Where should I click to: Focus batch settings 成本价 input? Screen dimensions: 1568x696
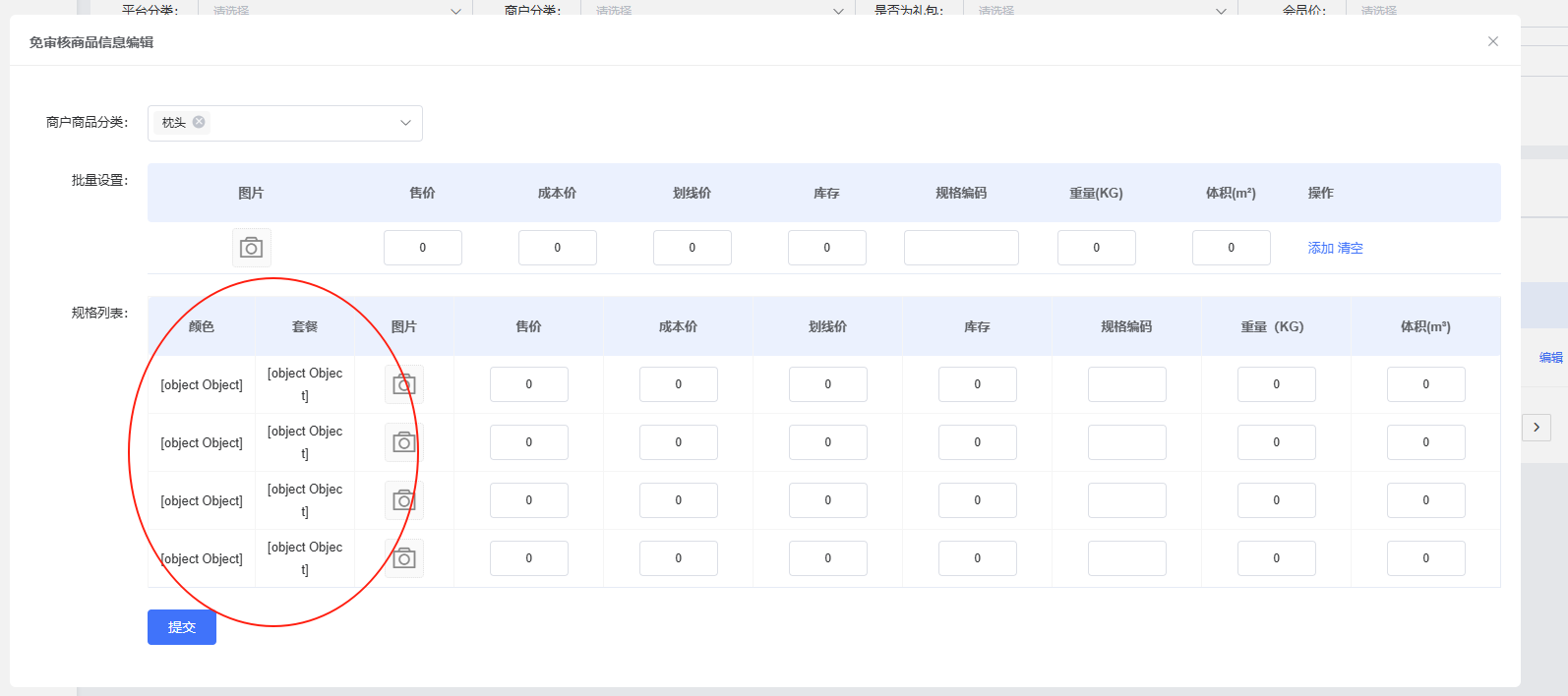pyautogui.click(x=558, y=248)
